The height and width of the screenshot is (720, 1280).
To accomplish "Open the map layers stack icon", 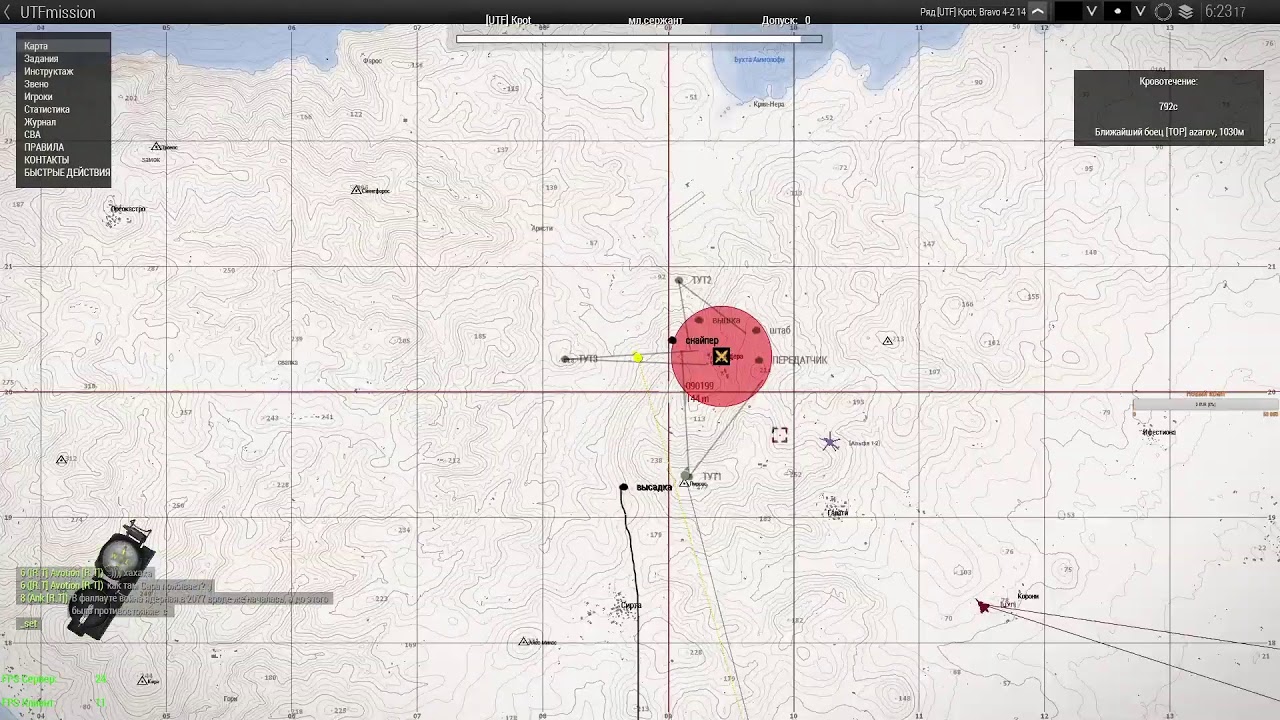I will [1186, 12].
